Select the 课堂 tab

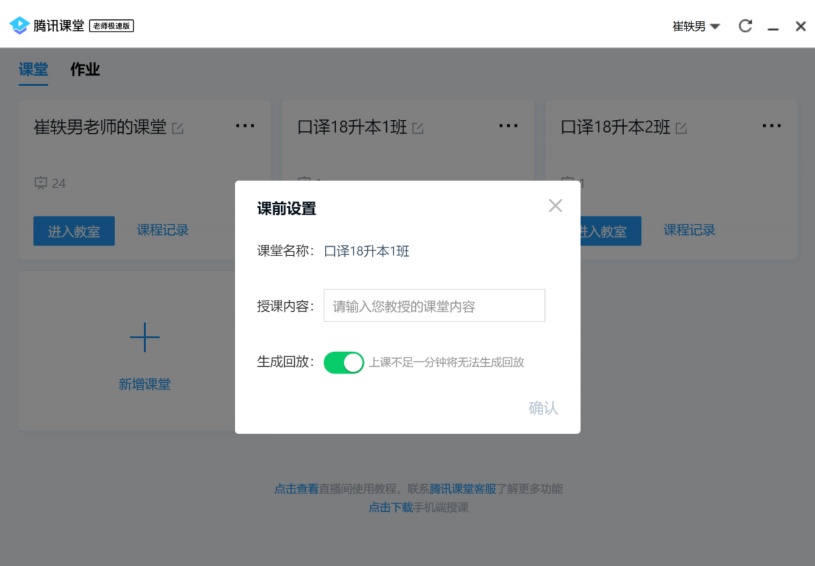click(x=33, y=69)
